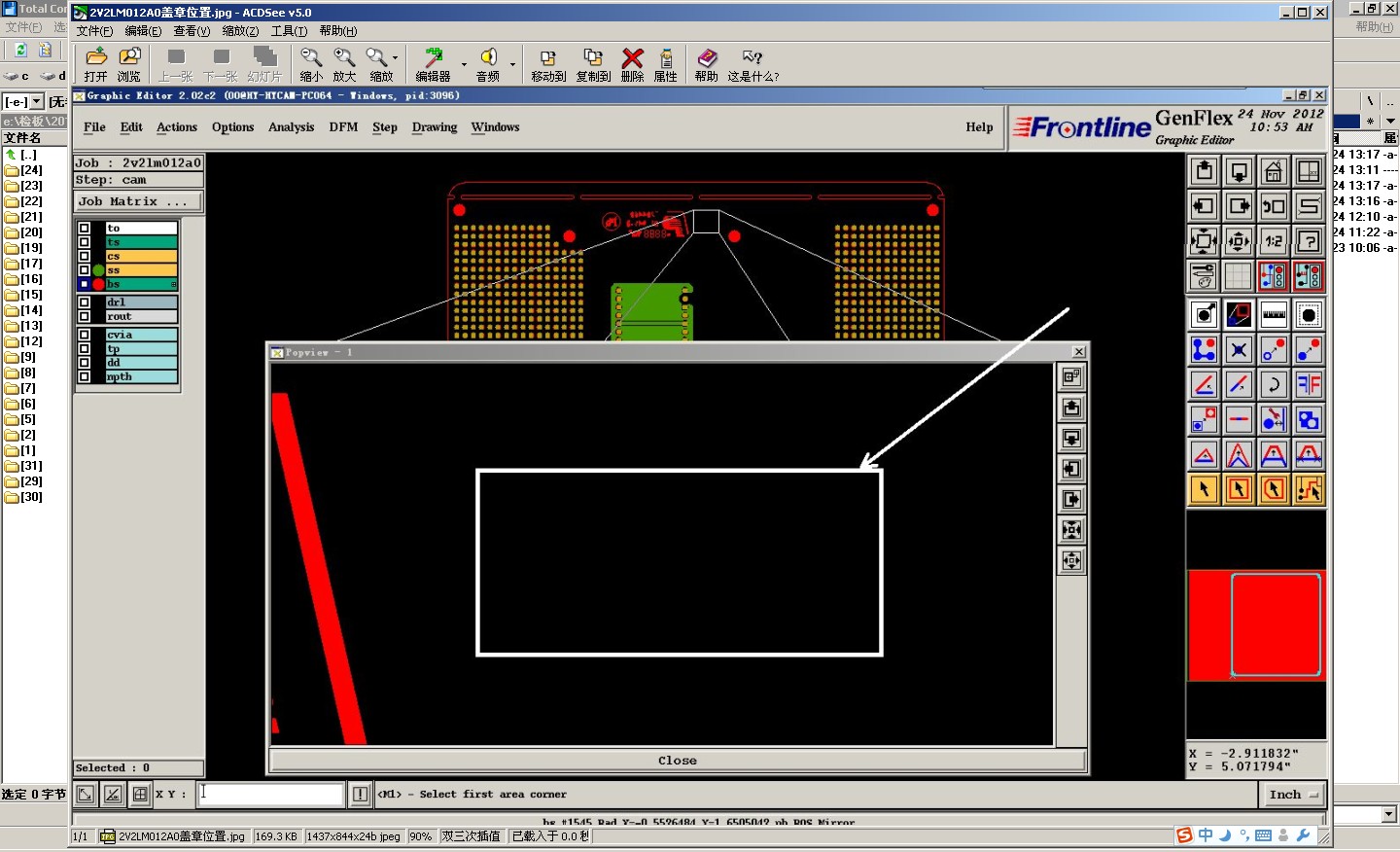Screen dimensions: 1400x852
Task: Click ACDSee 放大 zoom in icon
Action: 344,65
